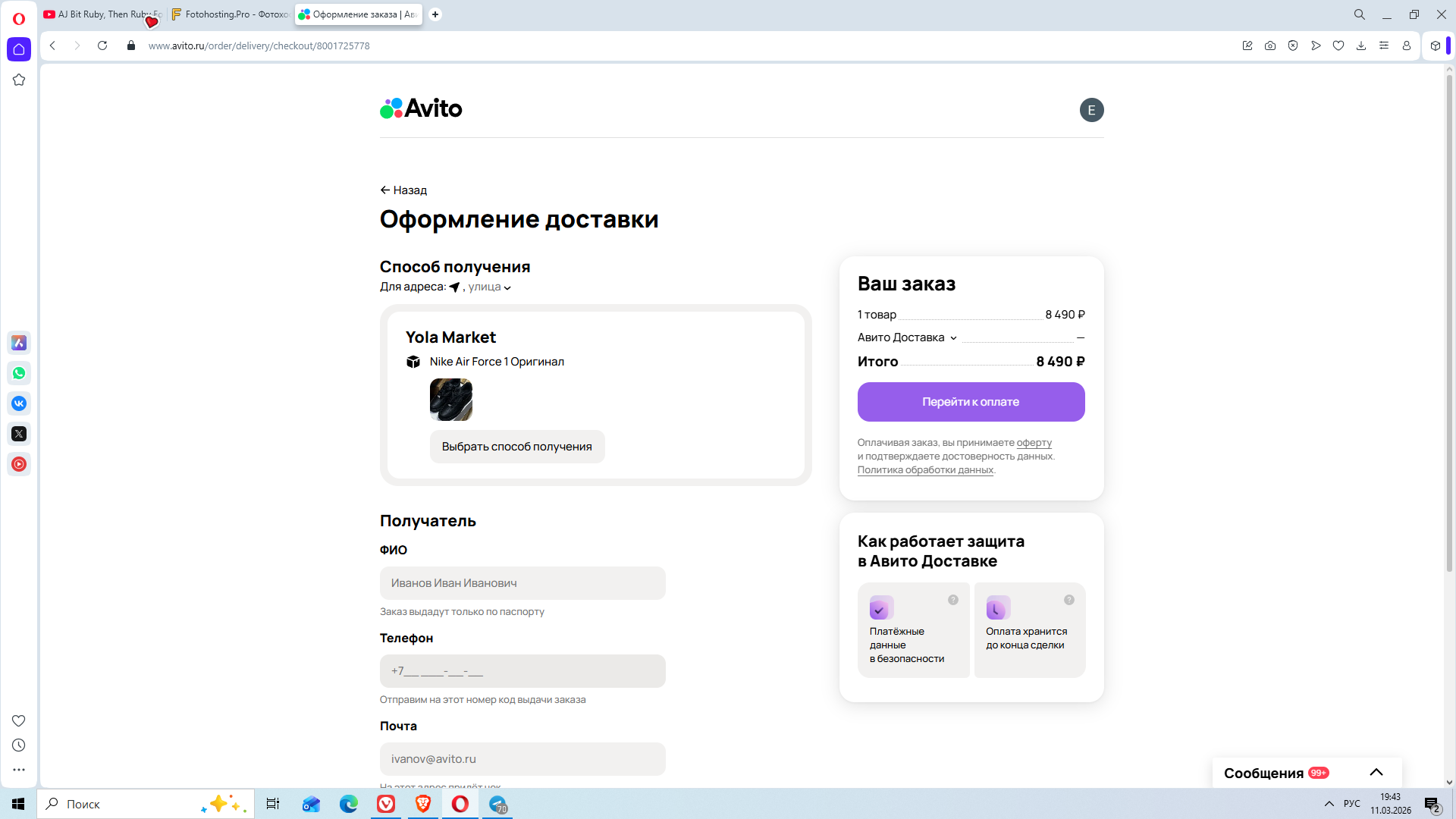
Task: Click the payment data help question mark
Action: tap(953, 600)
